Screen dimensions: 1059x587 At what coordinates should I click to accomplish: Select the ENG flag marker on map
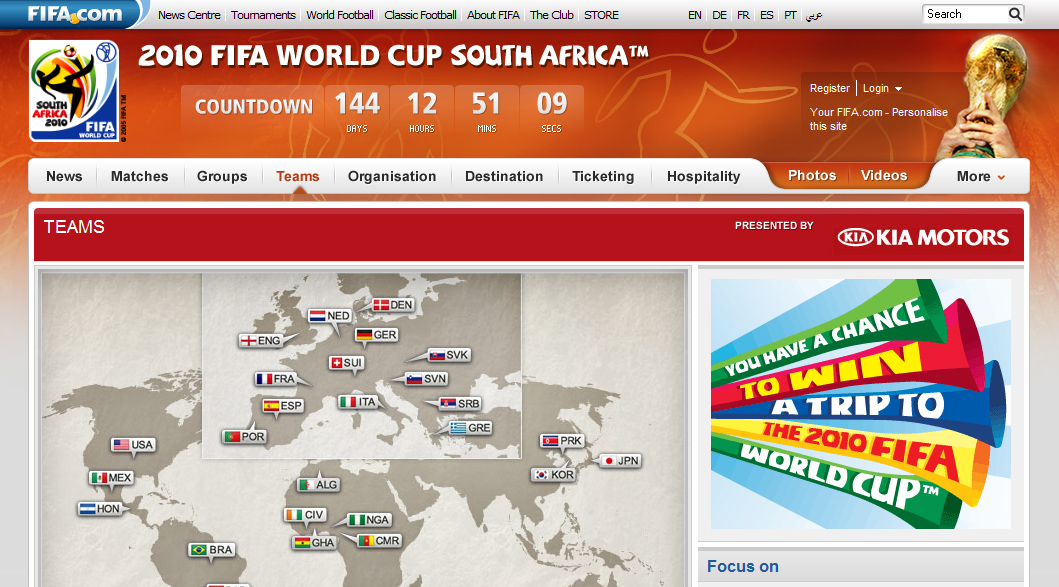click(261, 340)
